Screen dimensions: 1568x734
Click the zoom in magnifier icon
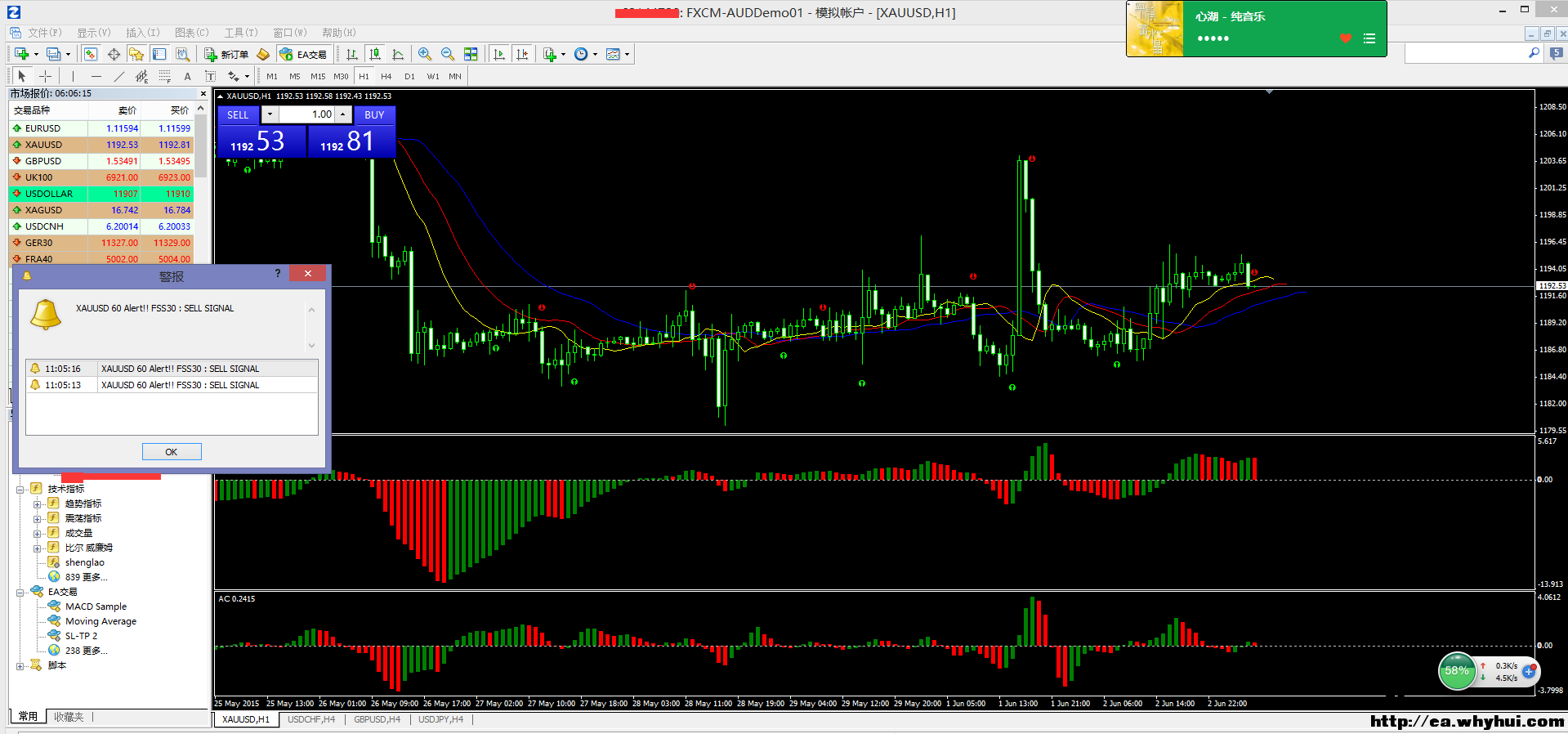[425, 54]
